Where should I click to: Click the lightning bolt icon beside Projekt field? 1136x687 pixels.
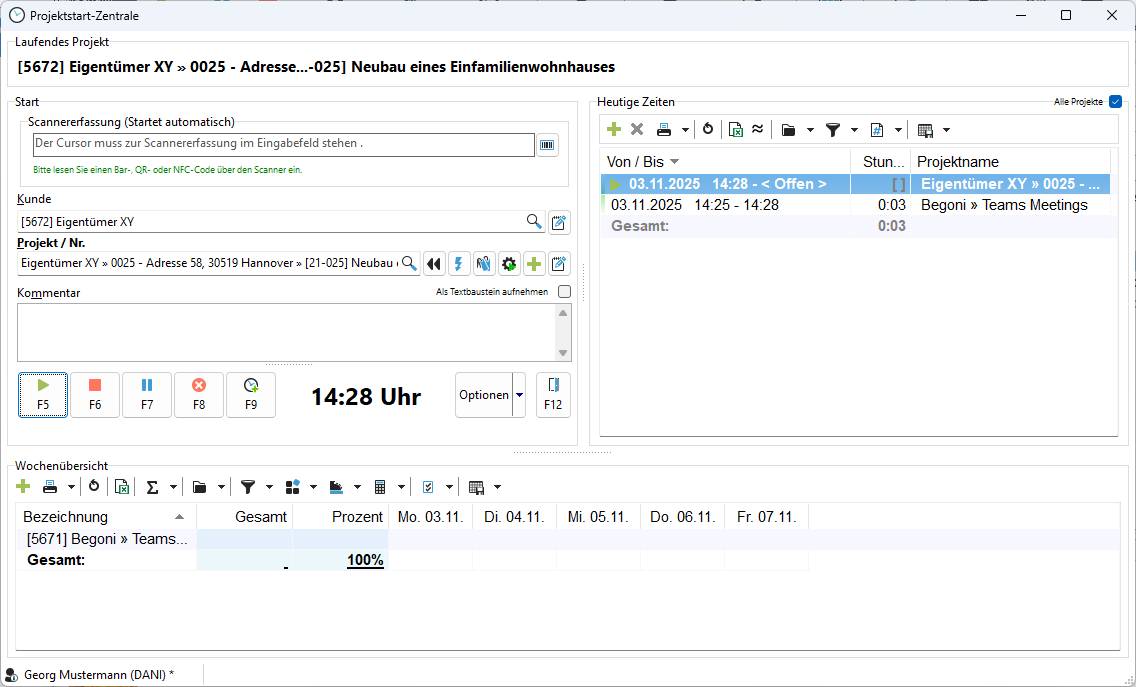coord(459,264)
